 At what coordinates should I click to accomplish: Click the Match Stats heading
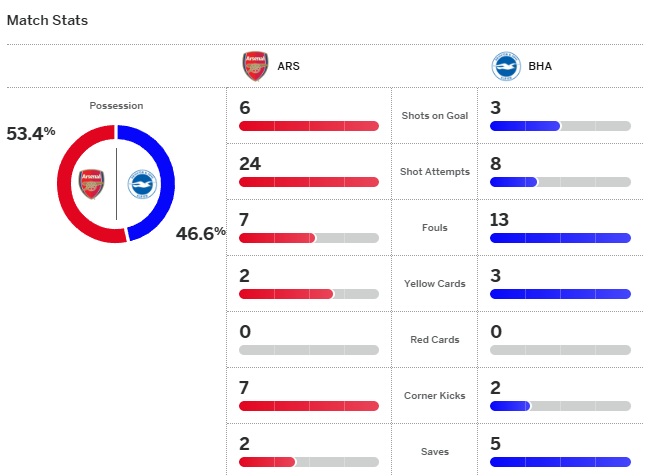47,20
